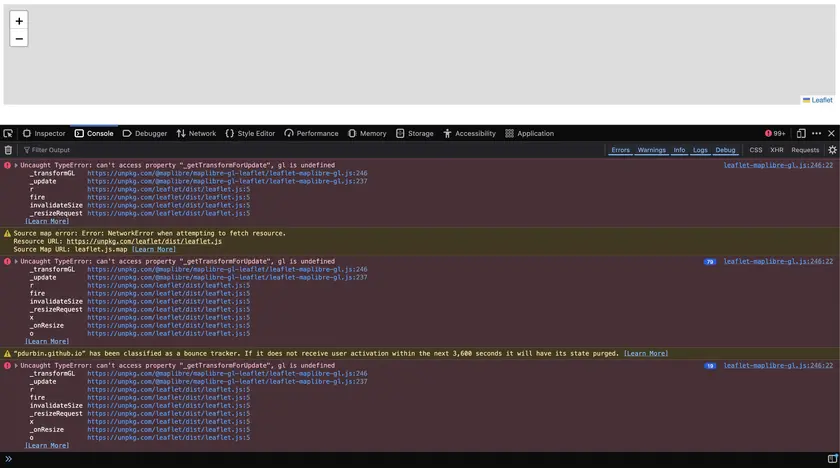Toggle the Warnings filter
This screenshot has height=468, width=840.
[651, 150]
